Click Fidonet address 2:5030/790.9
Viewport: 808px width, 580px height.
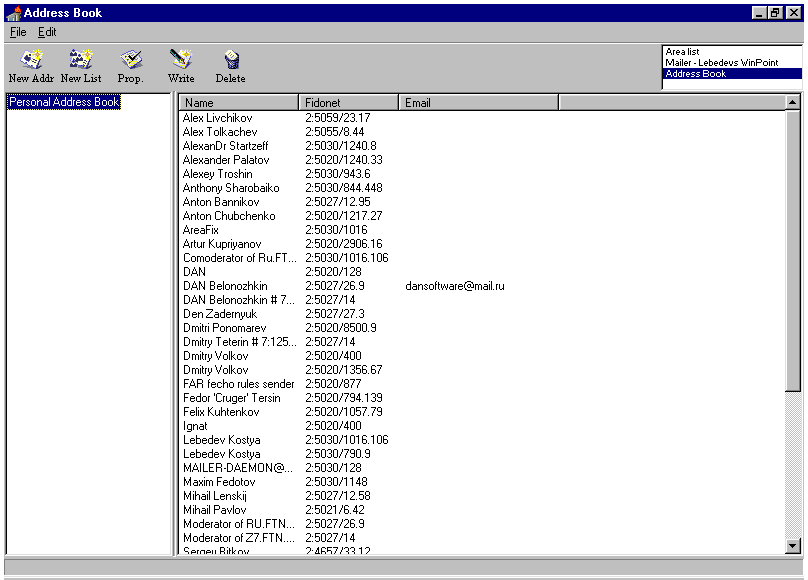click(x=338, y=454)
